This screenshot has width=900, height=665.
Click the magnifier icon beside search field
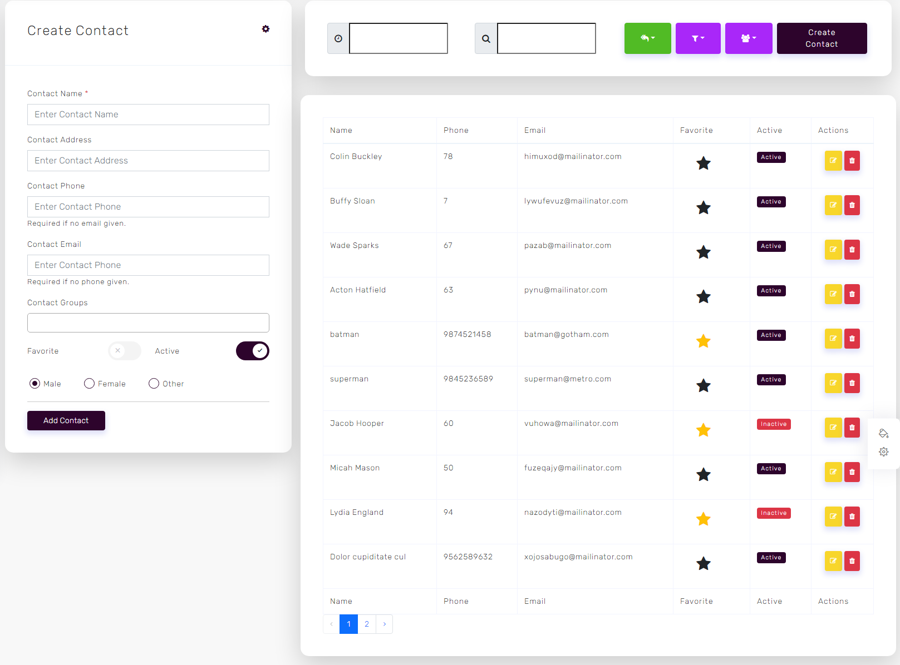(486, 38)
